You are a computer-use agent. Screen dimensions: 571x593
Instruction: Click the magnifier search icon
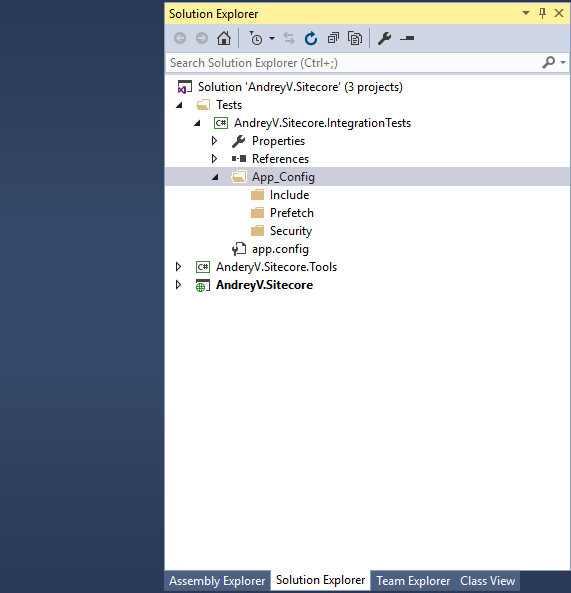tap(548, 62)
